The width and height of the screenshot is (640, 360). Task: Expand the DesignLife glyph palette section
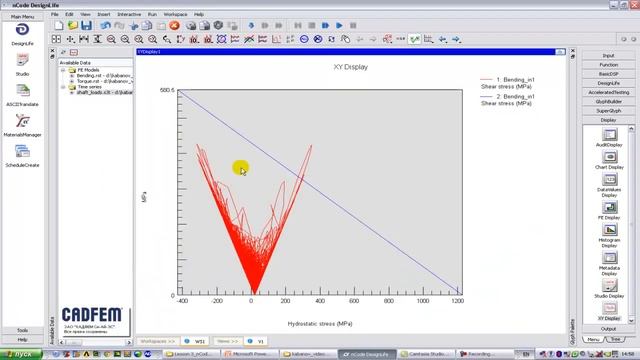tap(608, 83)
